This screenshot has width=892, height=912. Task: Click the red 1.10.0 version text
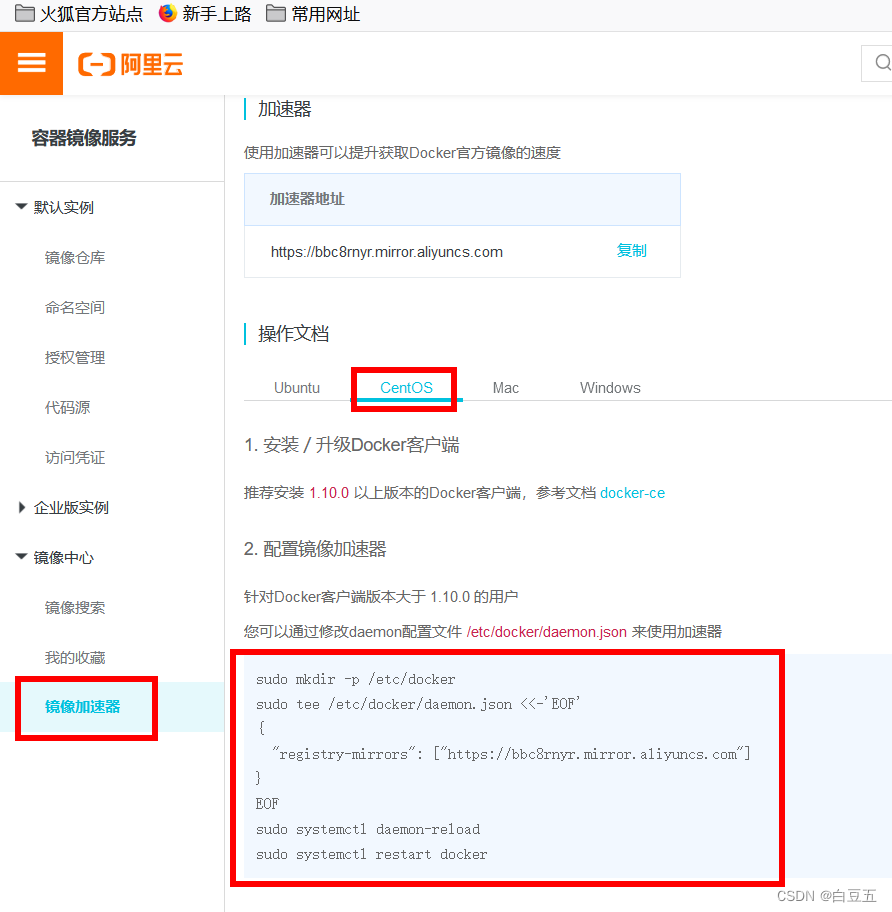click(x=329, y=493)
